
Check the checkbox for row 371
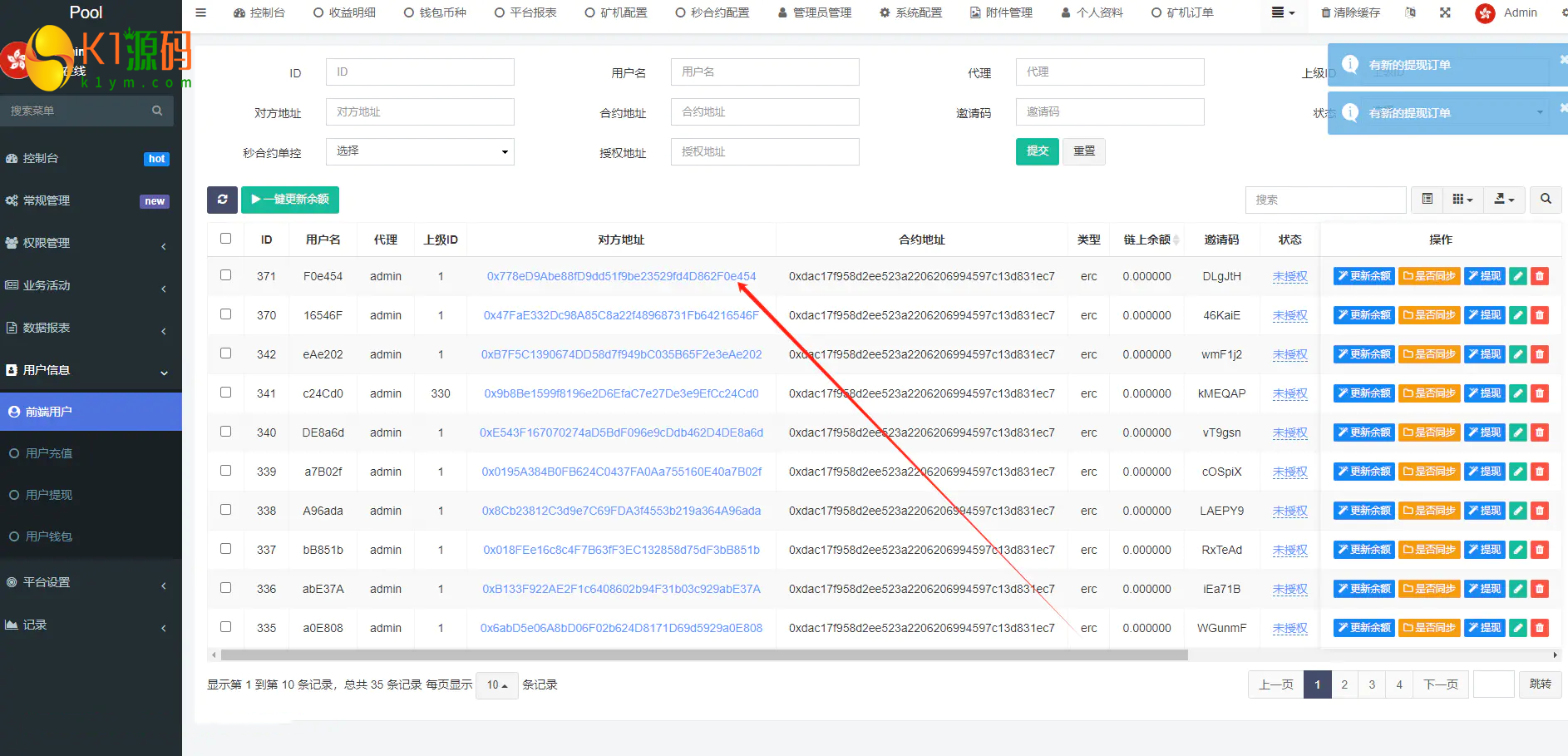point(225,275)
